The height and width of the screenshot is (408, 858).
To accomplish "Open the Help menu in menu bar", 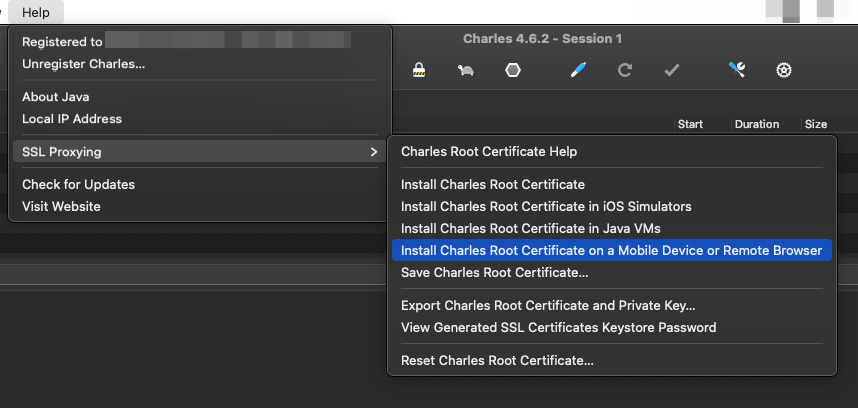I will click(36, 12).
